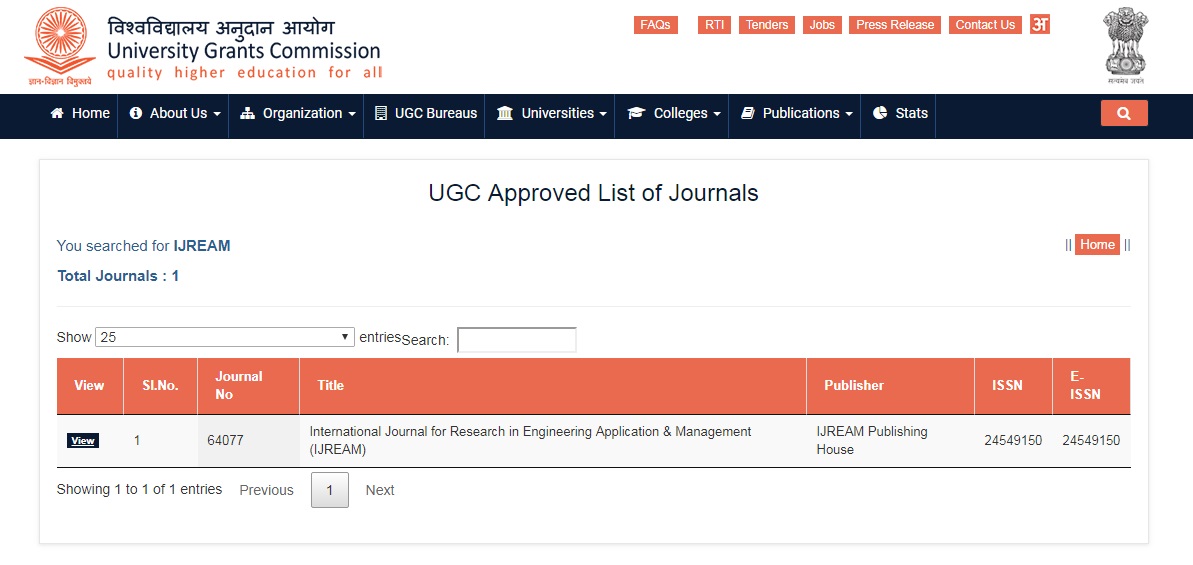
Task: Expand the Organization dropdown menu
Action: [297, 113]
